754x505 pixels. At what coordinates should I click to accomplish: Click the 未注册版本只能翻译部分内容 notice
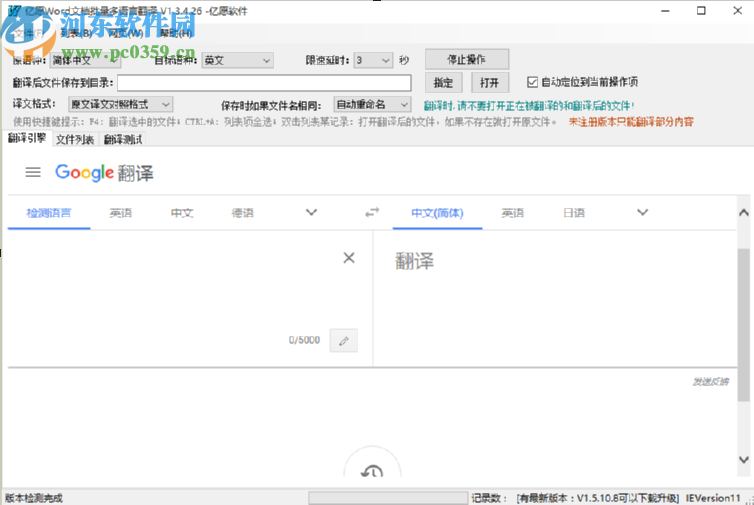(631, 122)
